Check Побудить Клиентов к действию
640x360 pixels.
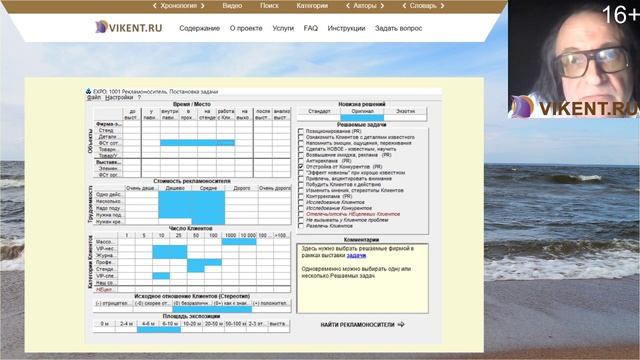pos(301,184)
